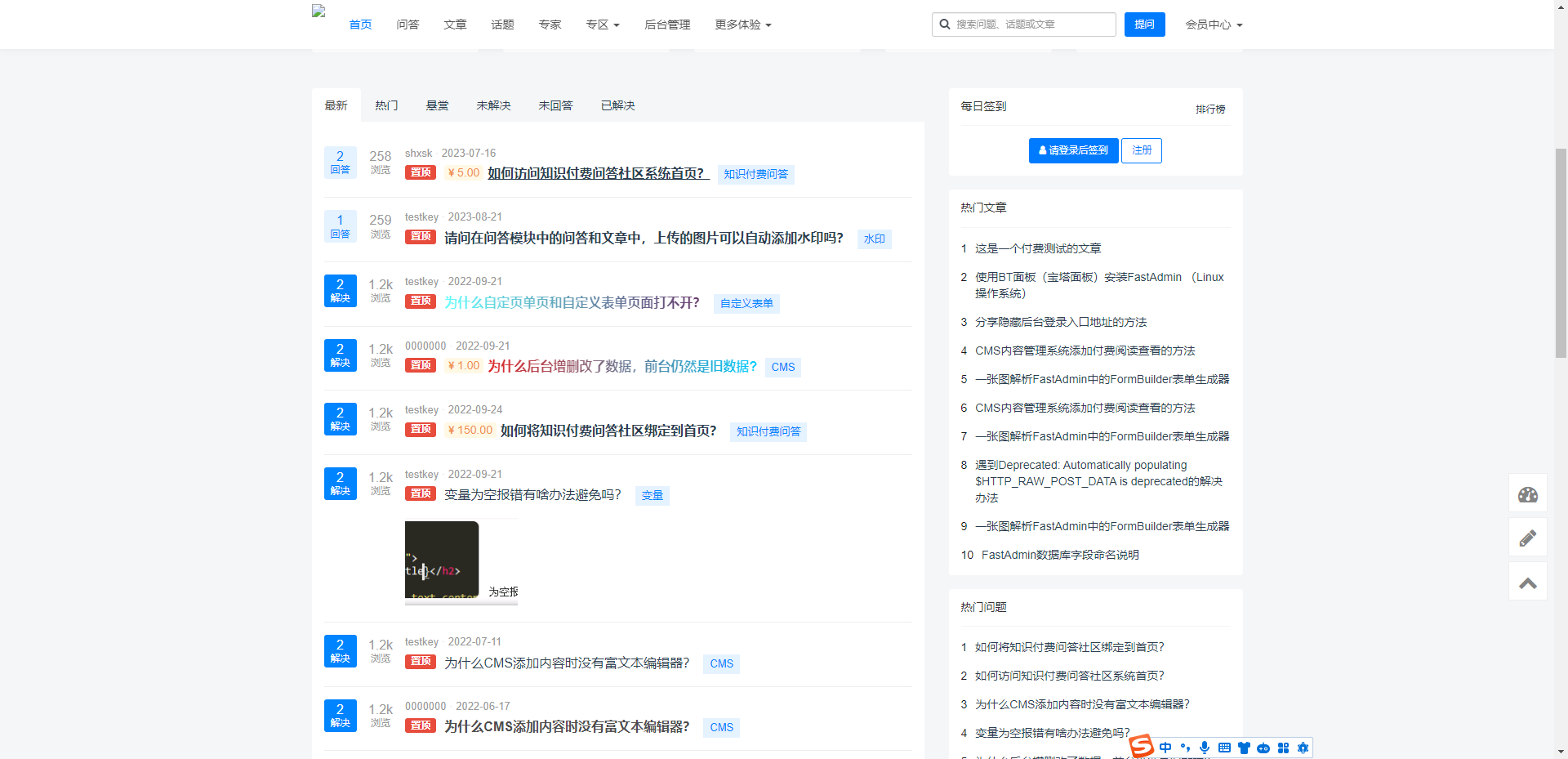Click the search magnifier icon

945,25
